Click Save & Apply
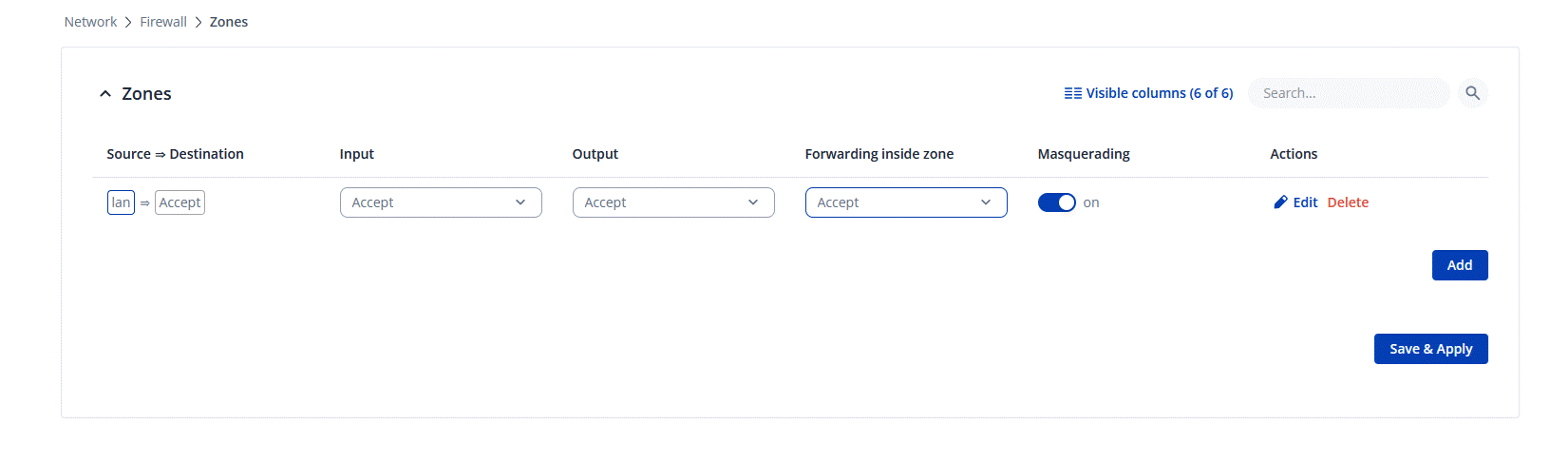 pyautogui.click(x=1430, y=349)
